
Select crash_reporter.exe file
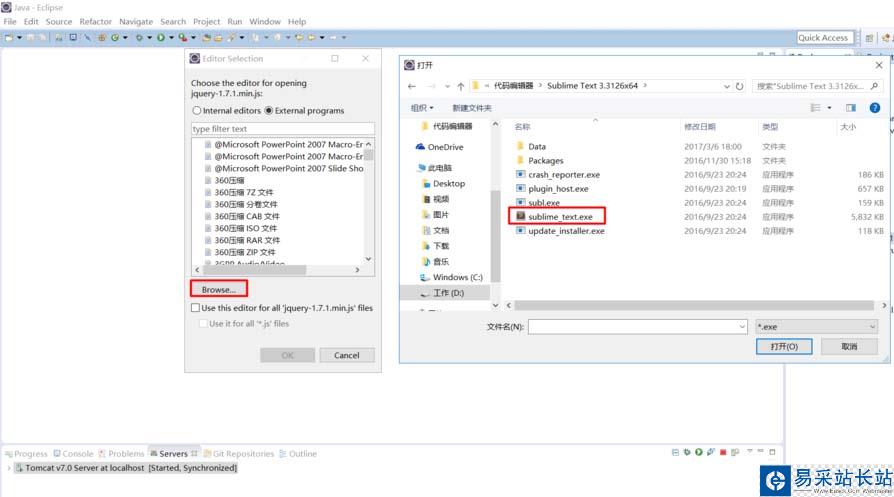click(563, 174)
